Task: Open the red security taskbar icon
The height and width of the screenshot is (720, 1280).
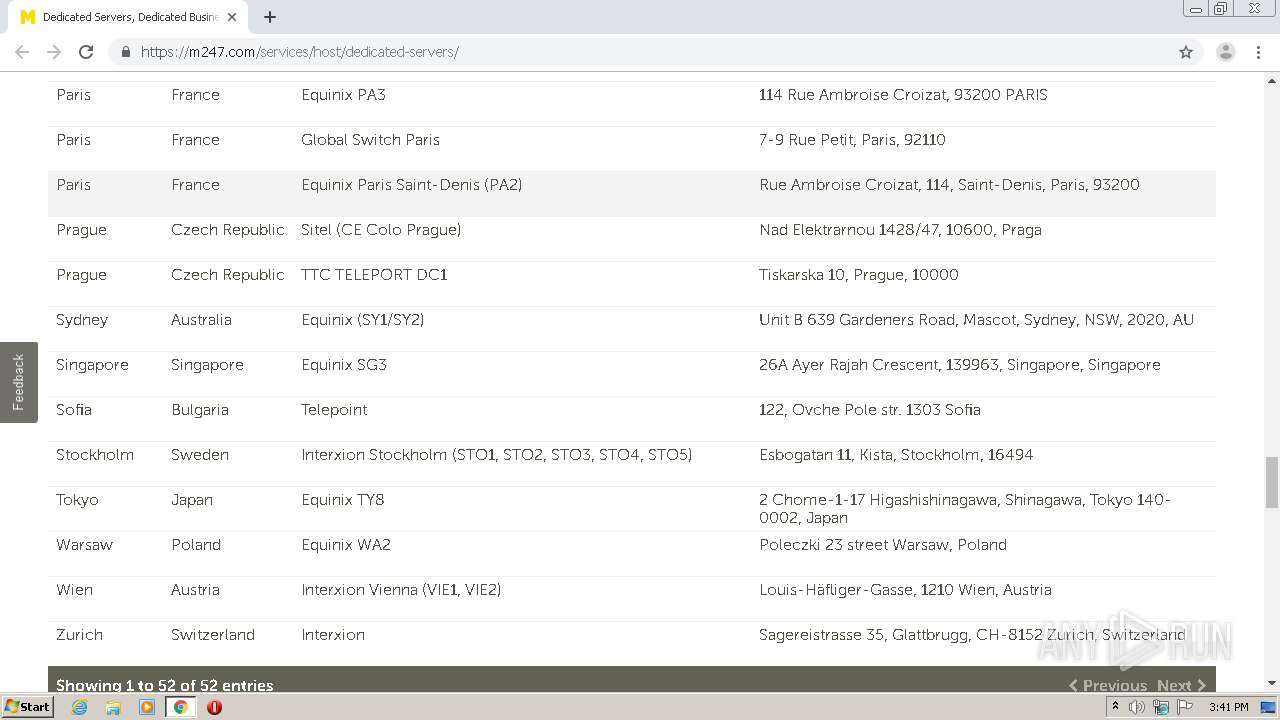Action: click(214, 707)
